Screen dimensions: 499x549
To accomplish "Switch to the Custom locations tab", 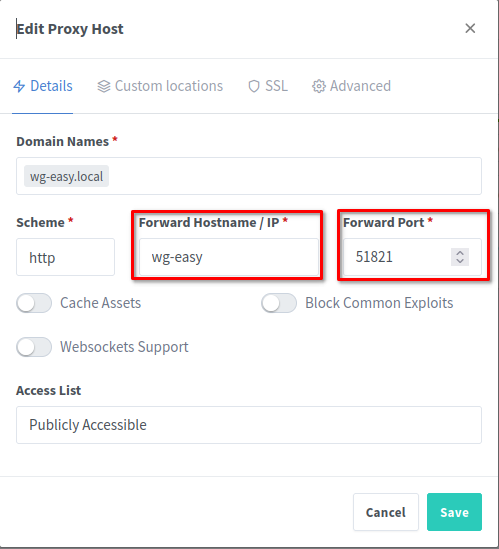I will pos(160,86).
